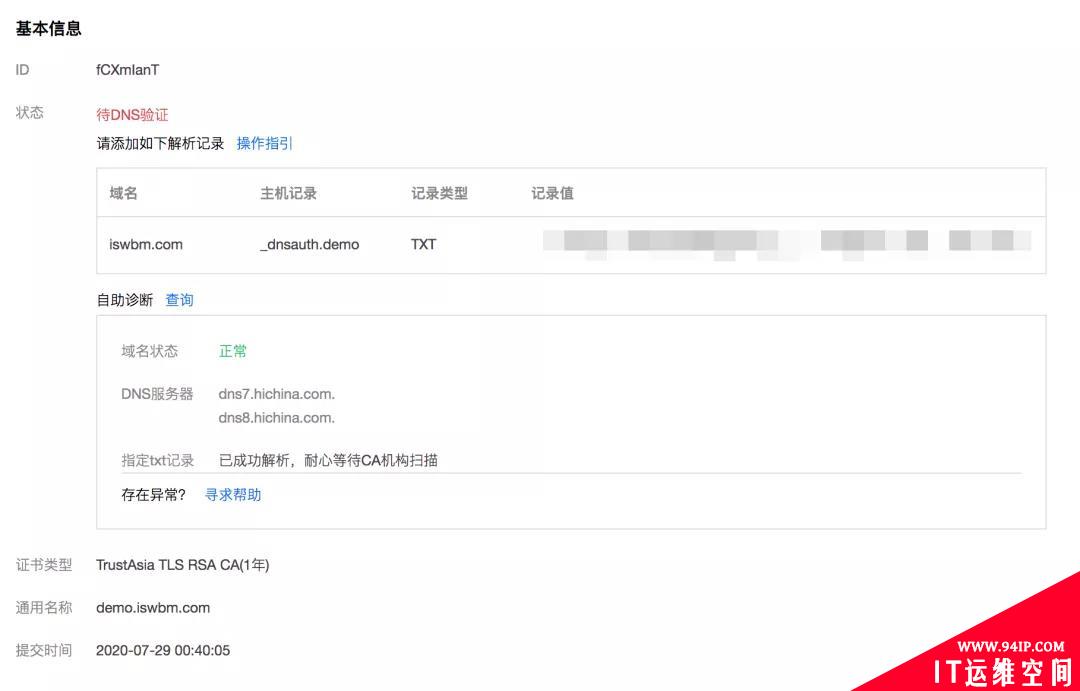Click the 提交时间 field label
Viewport: 1080px width, 691px height.
point(44,650)
